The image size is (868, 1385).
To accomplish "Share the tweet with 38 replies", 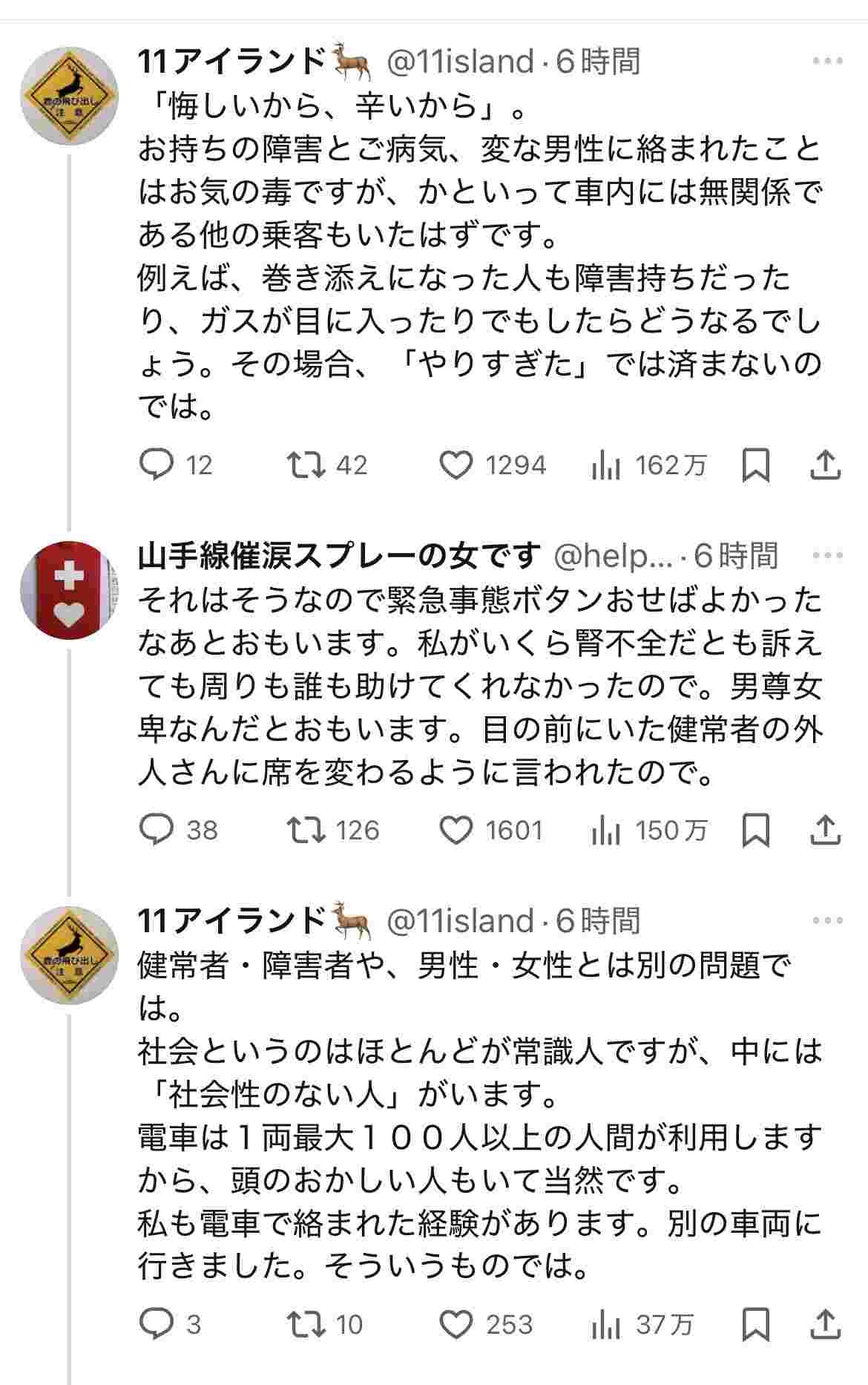I will click(825, 829).
